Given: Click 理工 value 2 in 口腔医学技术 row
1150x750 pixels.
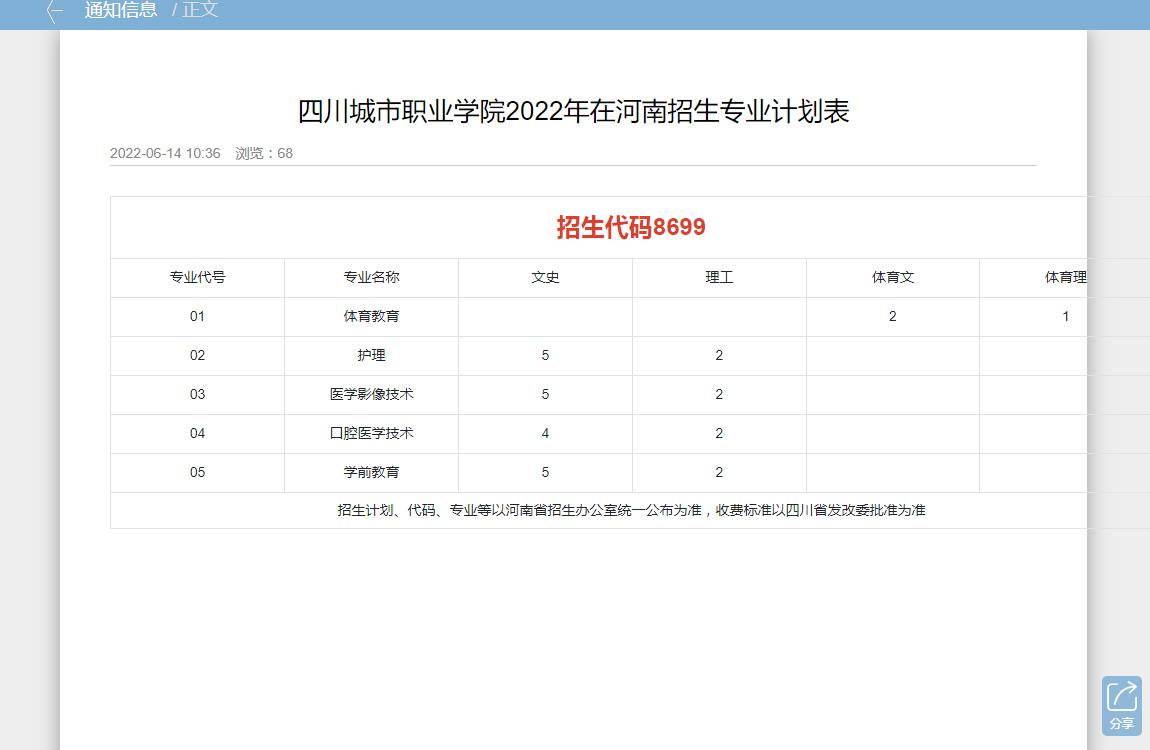Looking at the screenshot, I should (x=719, y=433).
